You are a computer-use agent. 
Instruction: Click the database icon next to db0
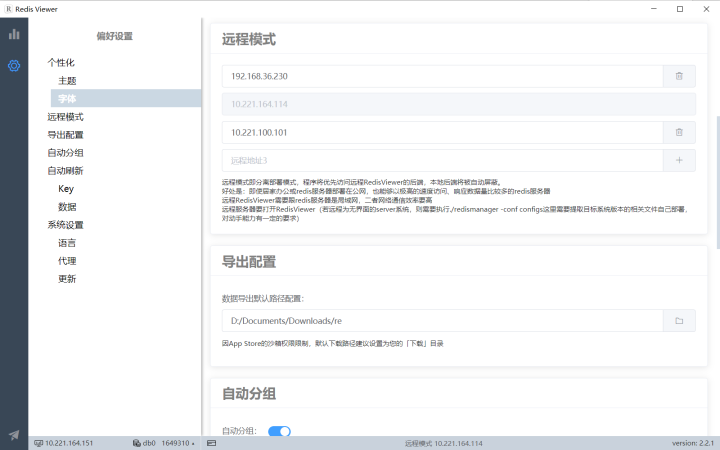click(x=136, y=443)
